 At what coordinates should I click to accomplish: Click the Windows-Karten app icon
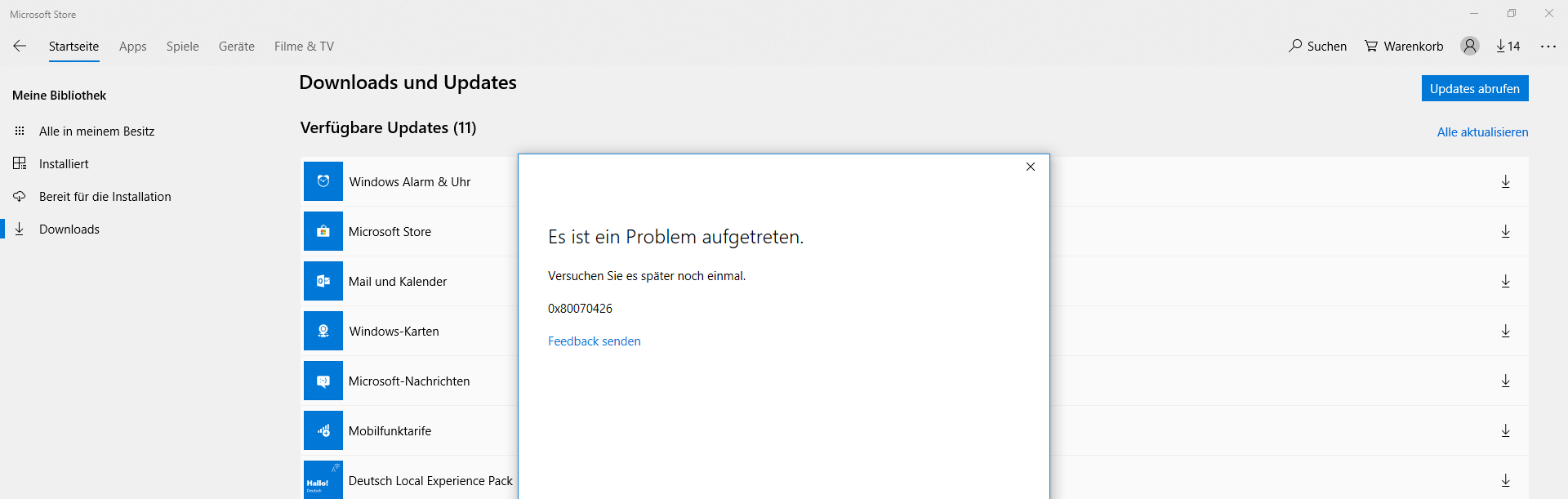[x=323, y=331]
